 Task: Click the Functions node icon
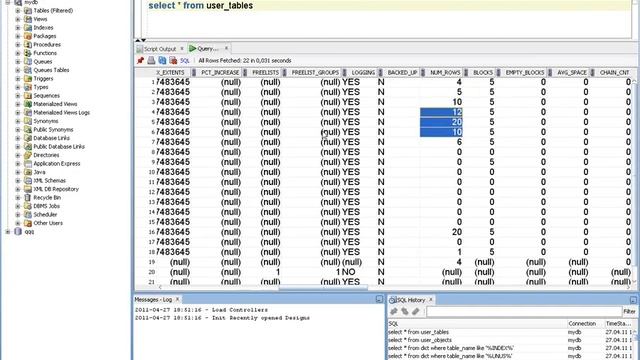pos(28,53)
